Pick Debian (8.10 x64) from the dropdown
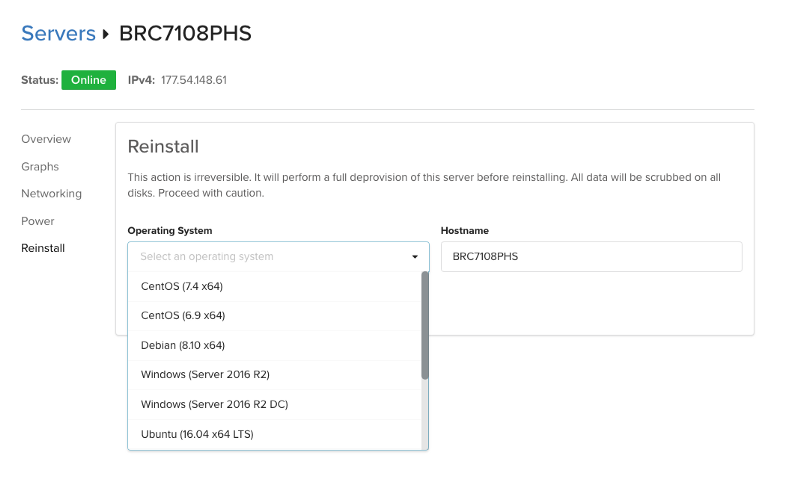 point(274,346)
